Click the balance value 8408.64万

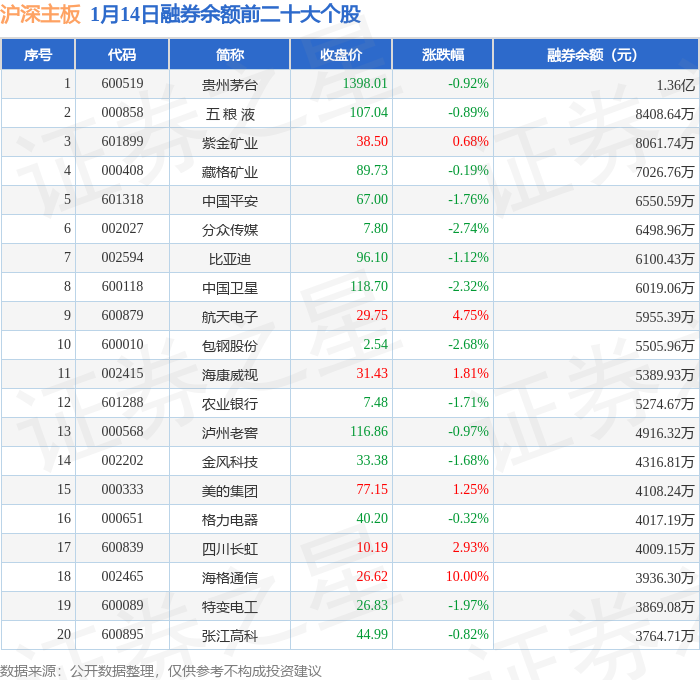point(665,114)
